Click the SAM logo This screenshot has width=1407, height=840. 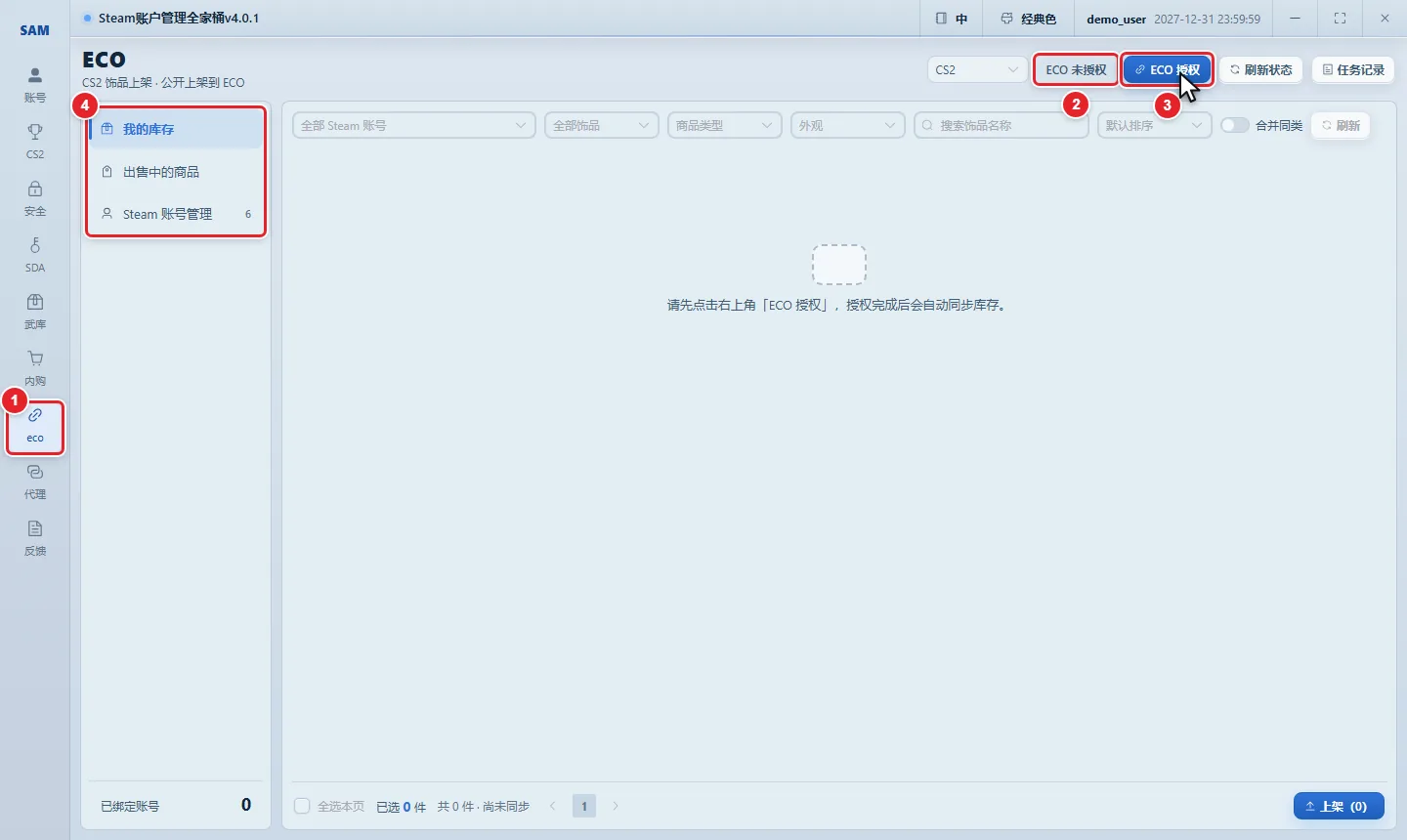35,30
